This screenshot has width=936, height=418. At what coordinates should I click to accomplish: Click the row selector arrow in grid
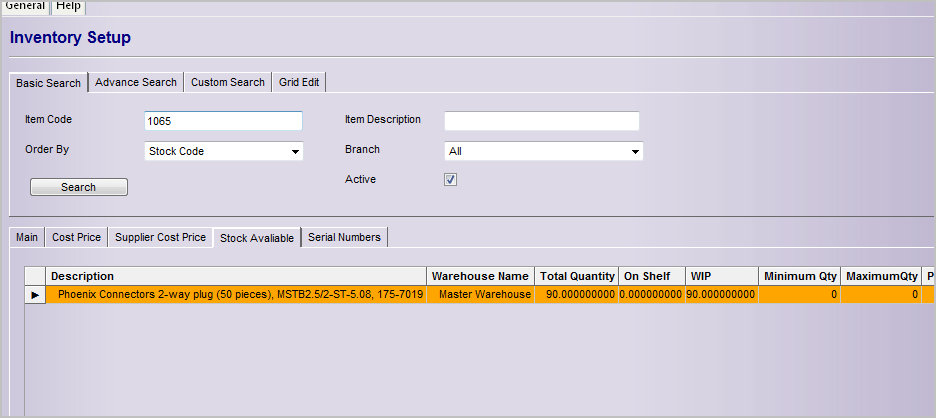pos(35,295)
